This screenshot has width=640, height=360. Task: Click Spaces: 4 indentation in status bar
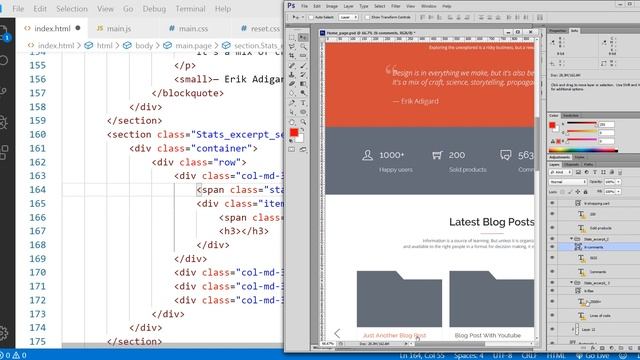point(469,356)
